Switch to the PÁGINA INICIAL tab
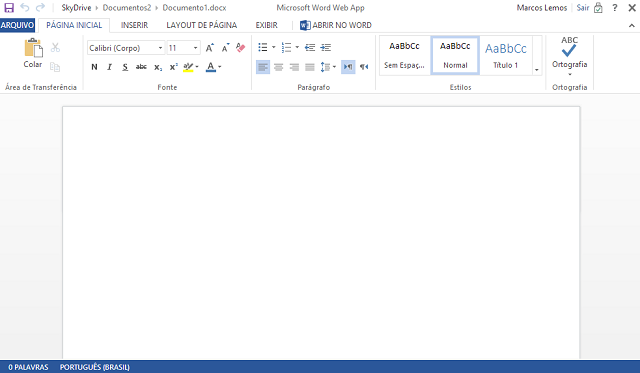 coord(74,25)
